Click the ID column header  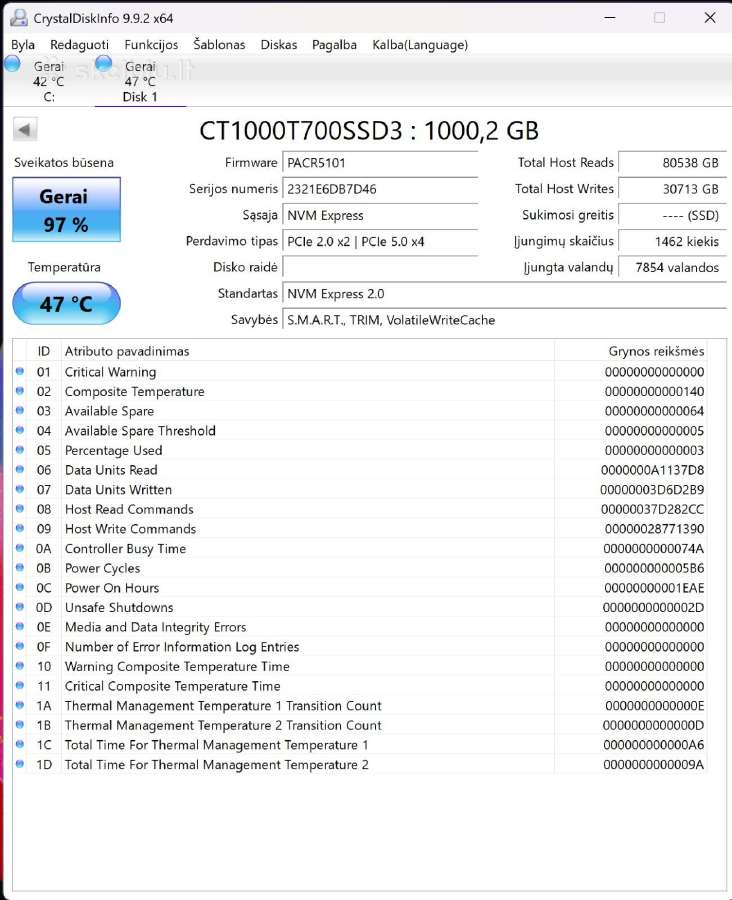[x=44, y=351]
